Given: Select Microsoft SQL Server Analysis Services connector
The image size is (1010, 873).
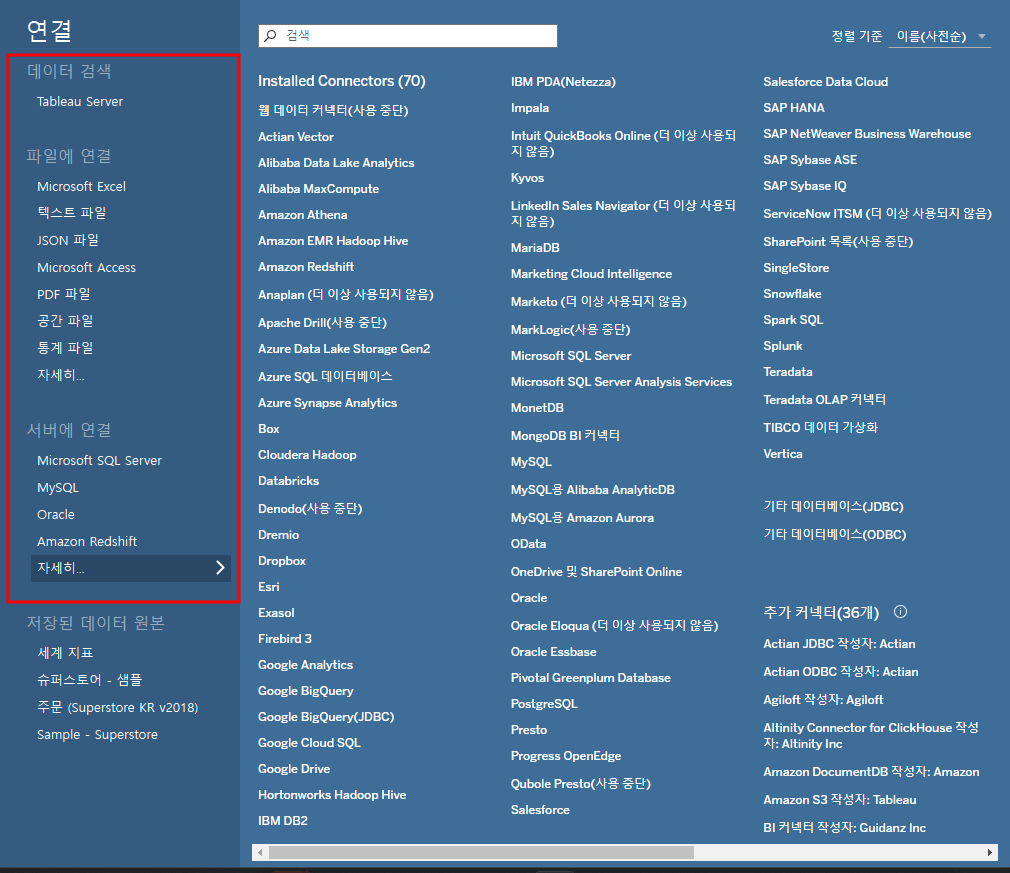Looking at the screenshot, I should coord(621,382).
